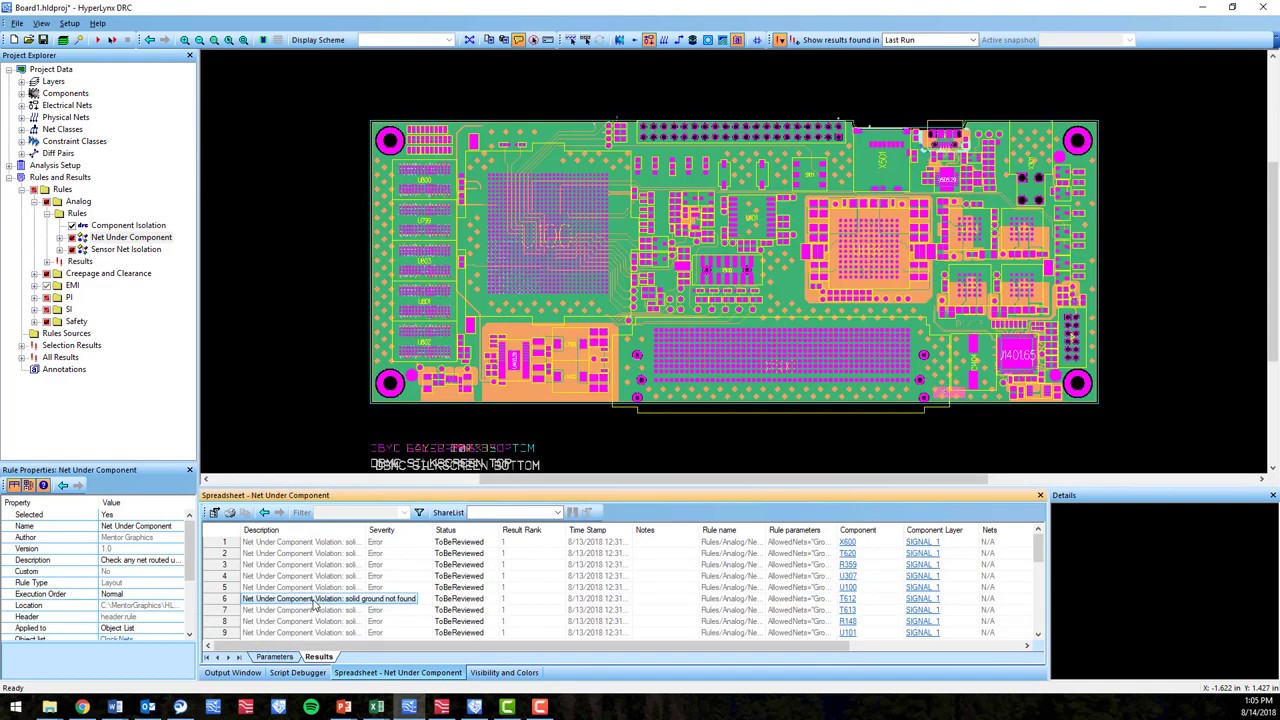Open the Setup menu
The image size is (1280, 720).
pos(69,23)
